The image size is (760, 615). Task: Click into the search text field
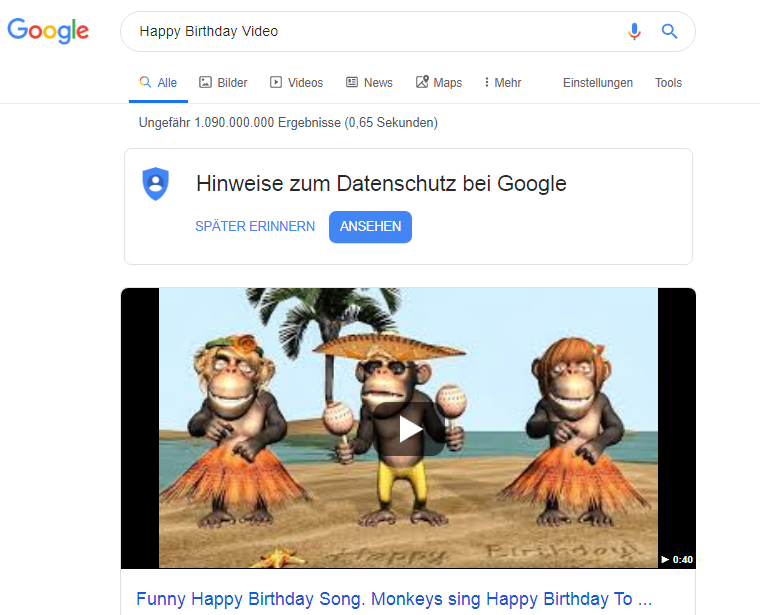click(370, 31)
